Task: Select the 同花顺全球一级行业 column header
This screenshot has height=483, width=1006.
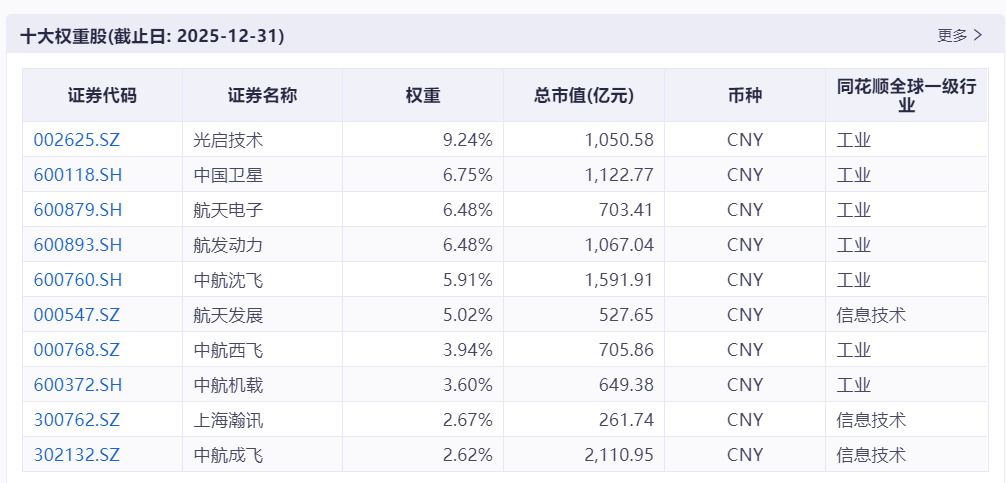Action: [x=906, y=96]
